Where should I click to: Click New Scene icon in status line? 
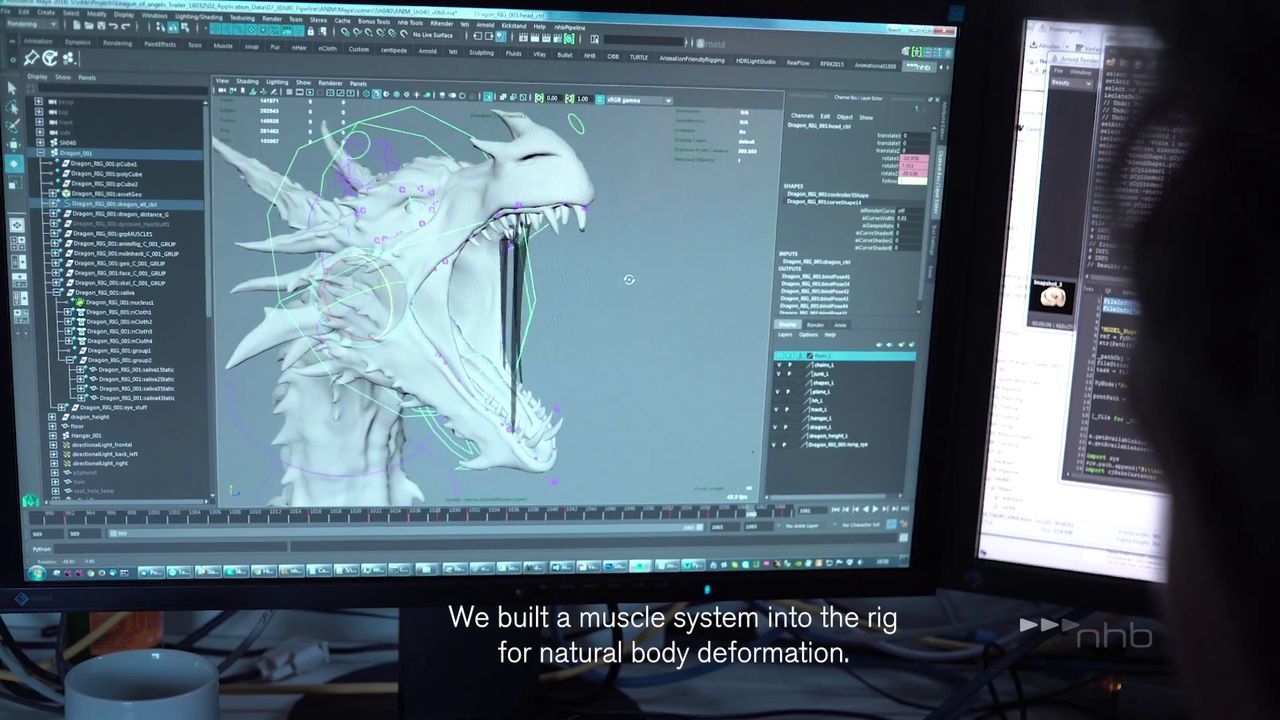[76, 25]
